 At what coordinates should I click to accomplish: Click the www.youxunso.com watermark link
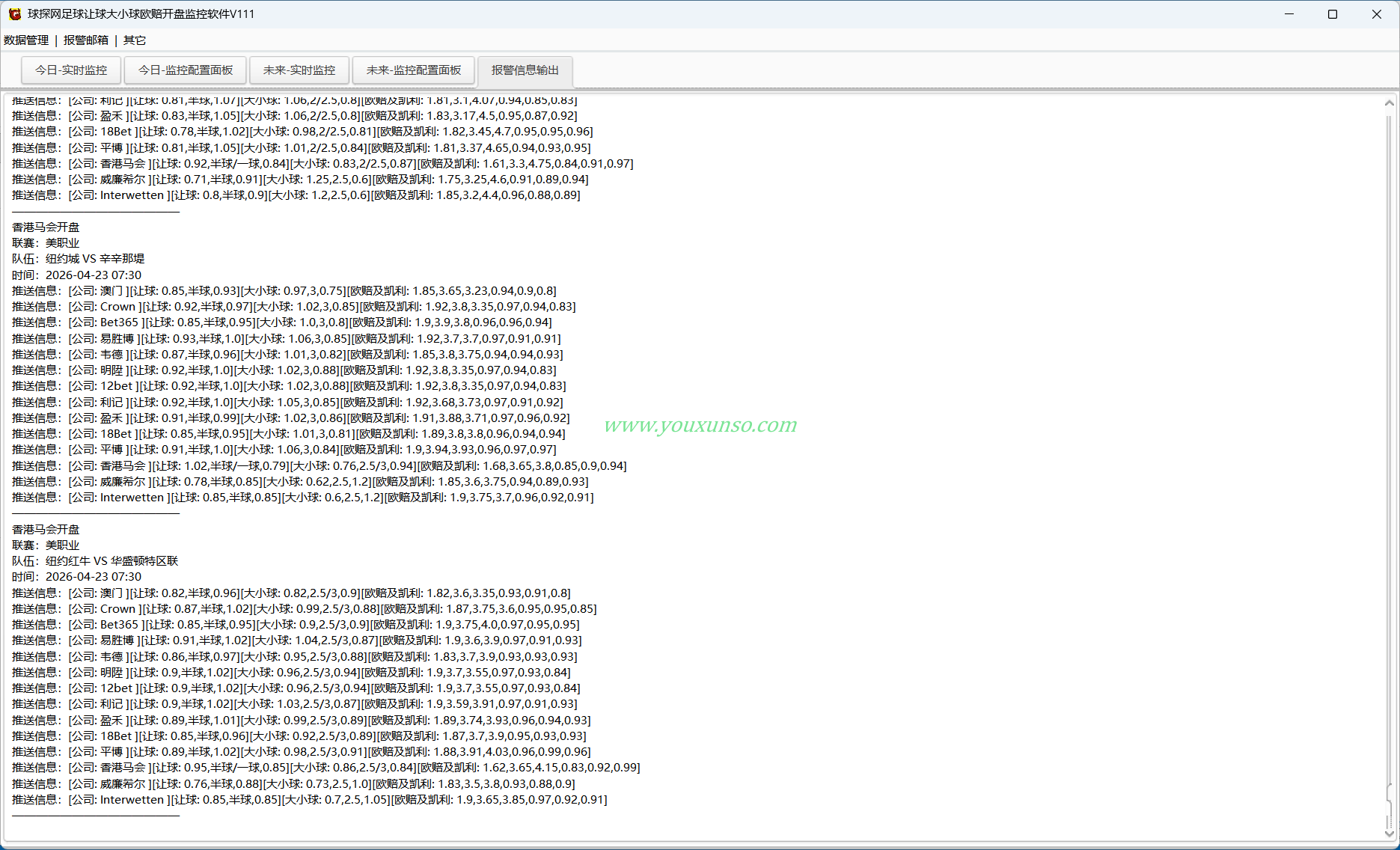[700, 424]
